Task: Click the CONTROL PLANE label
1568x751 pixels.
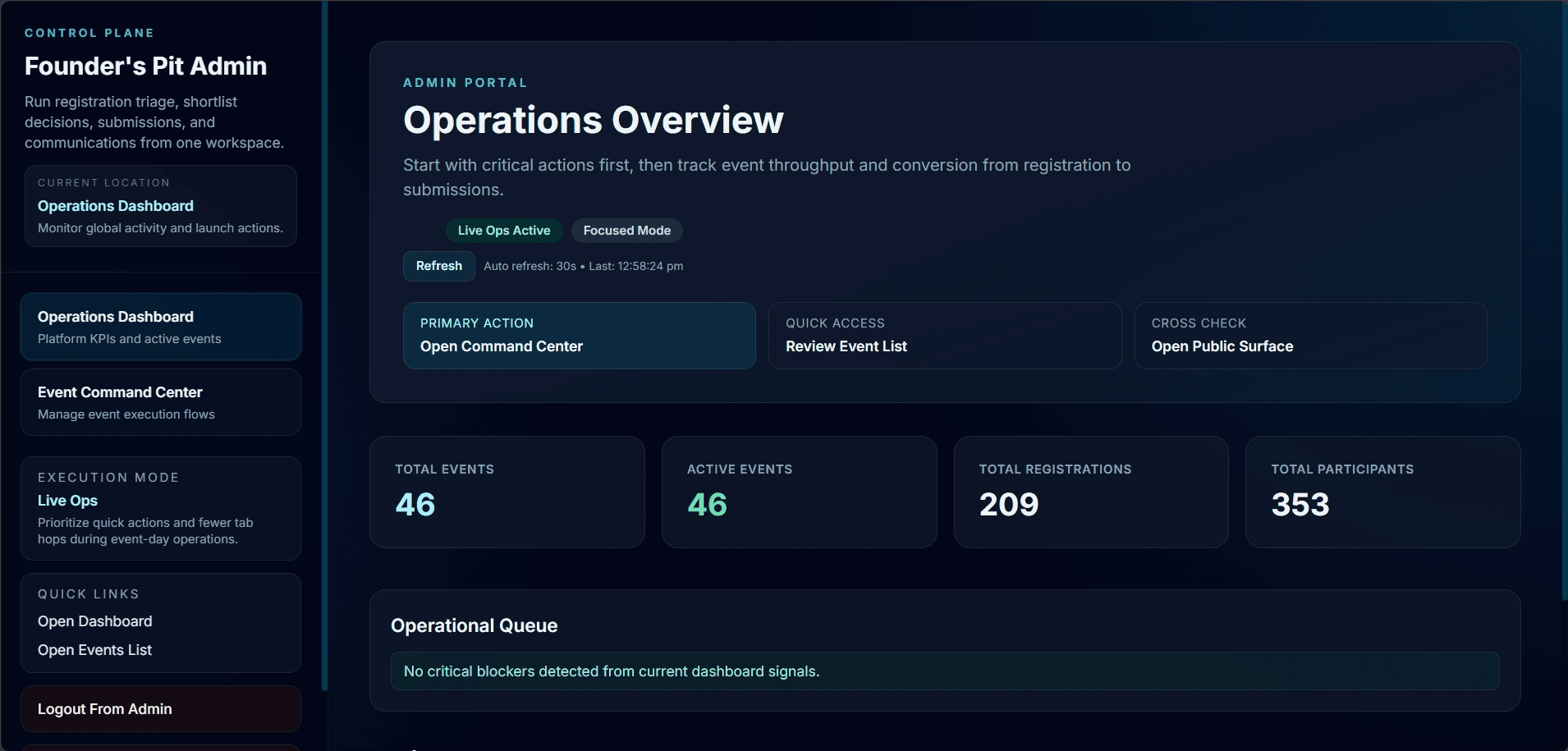Action: tap(89, 33)
